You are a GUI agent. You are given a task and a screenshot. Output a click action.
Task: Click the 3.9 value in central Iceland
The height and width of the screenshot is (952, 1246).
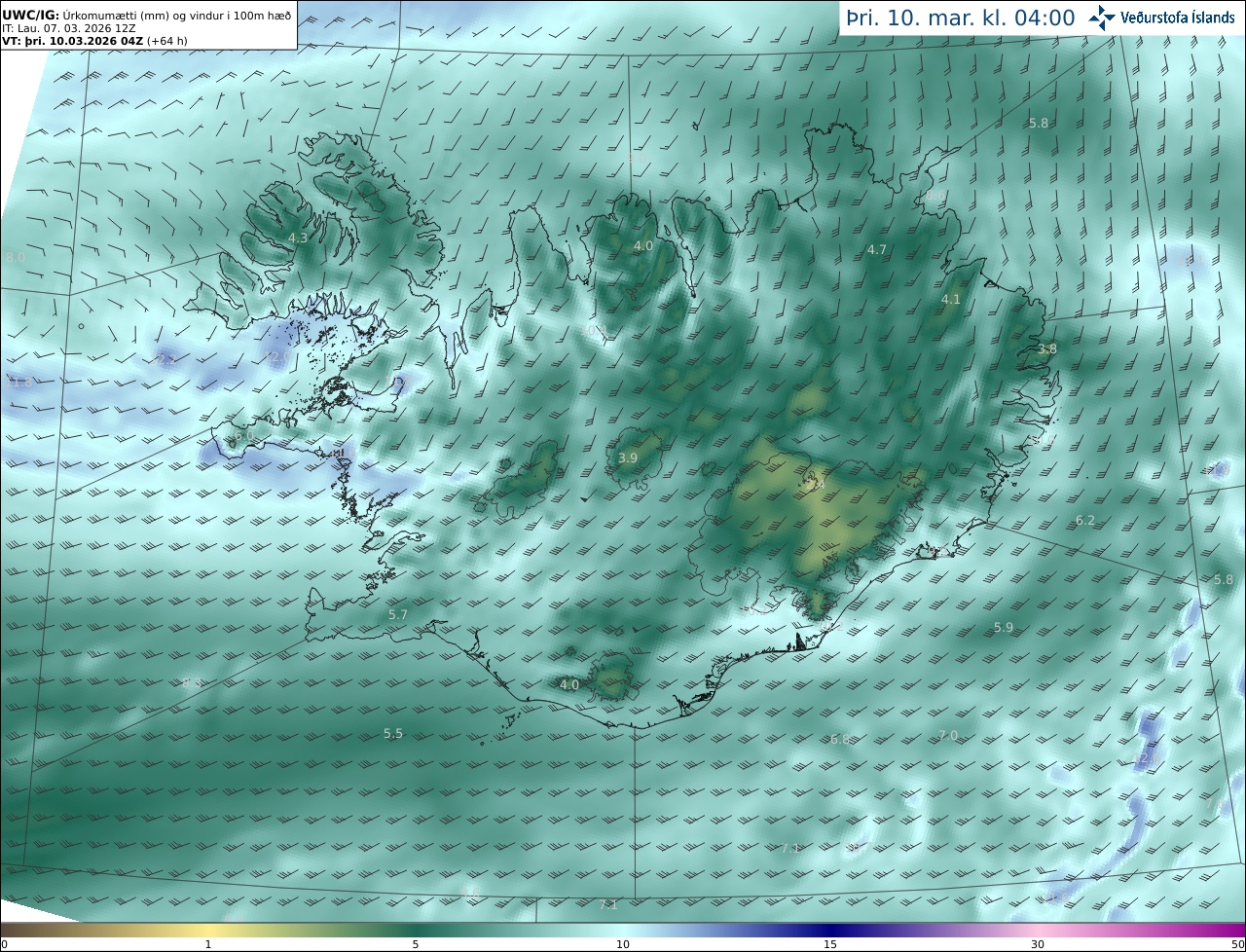click(628, 458)
